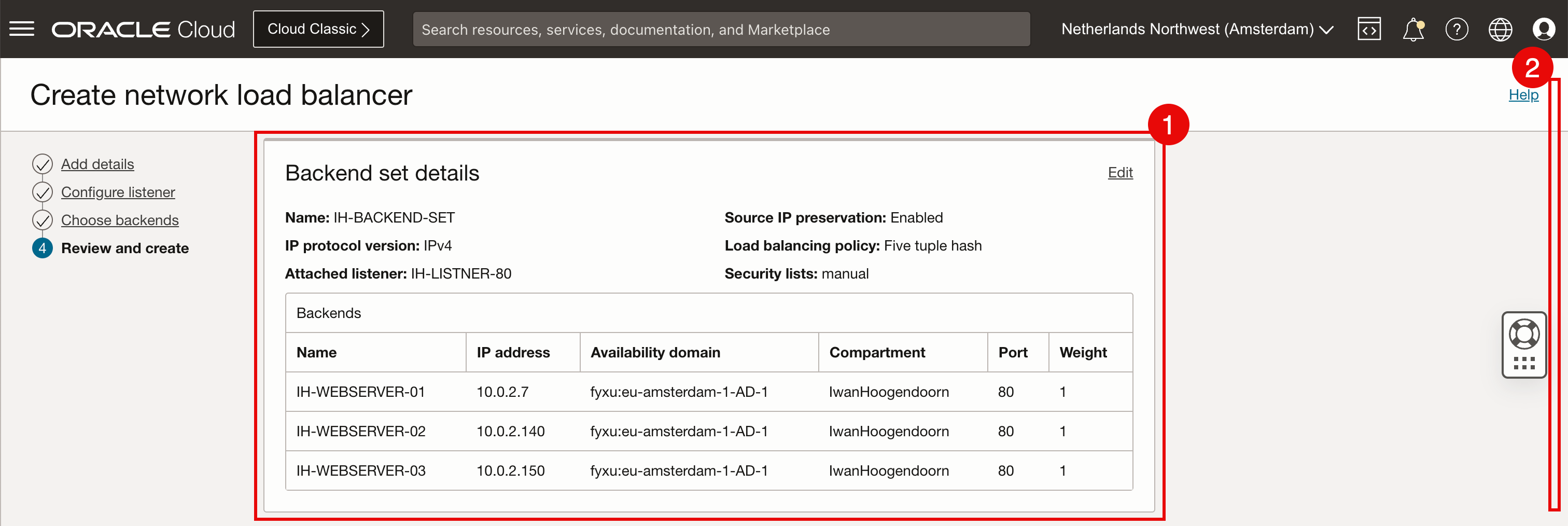Go to the Add details step
The width and height of the screenshot is (1568, 526).
(x=97, y=164)
